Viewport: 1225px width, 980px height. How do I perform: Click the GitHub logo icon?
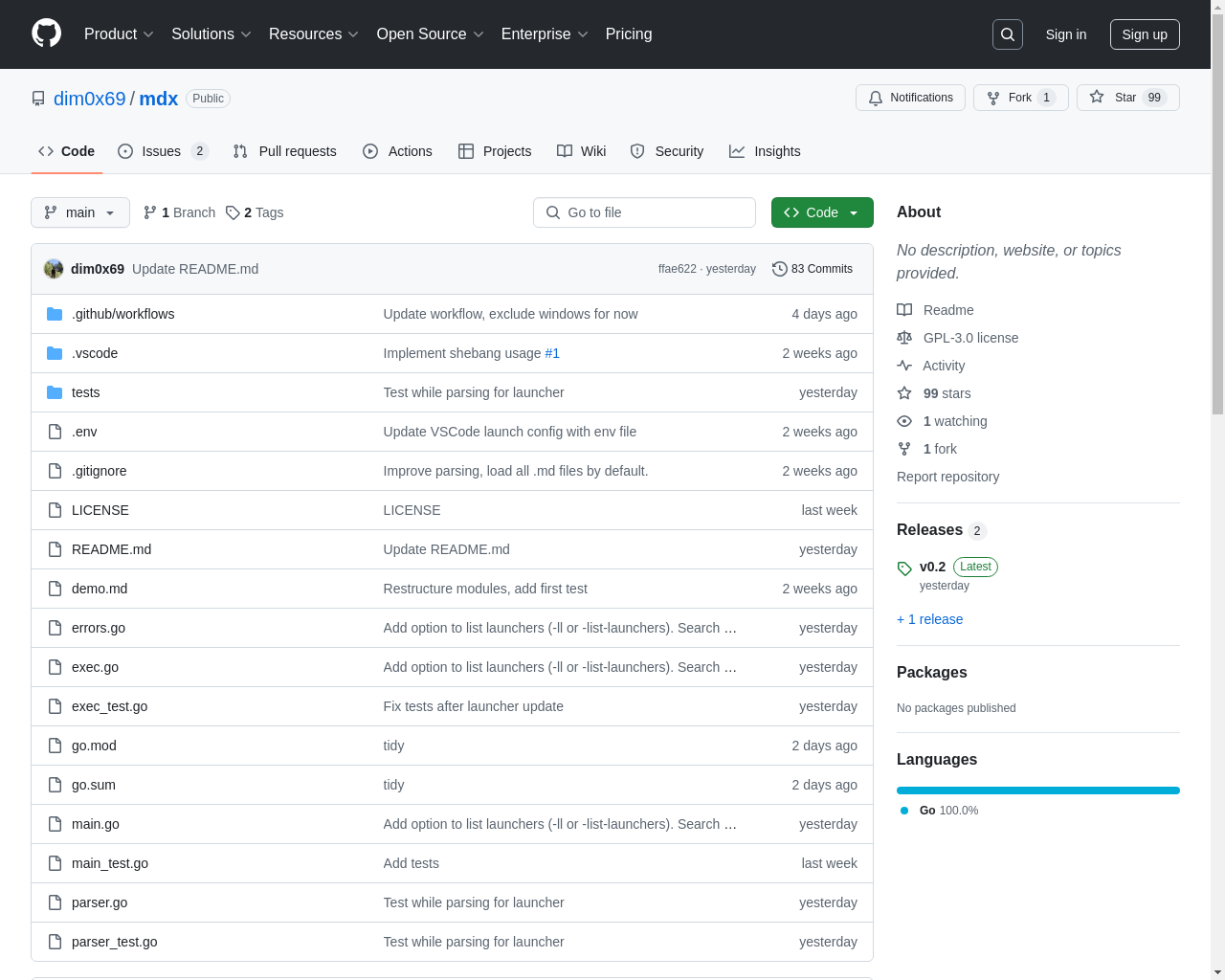tap(47, 33)
